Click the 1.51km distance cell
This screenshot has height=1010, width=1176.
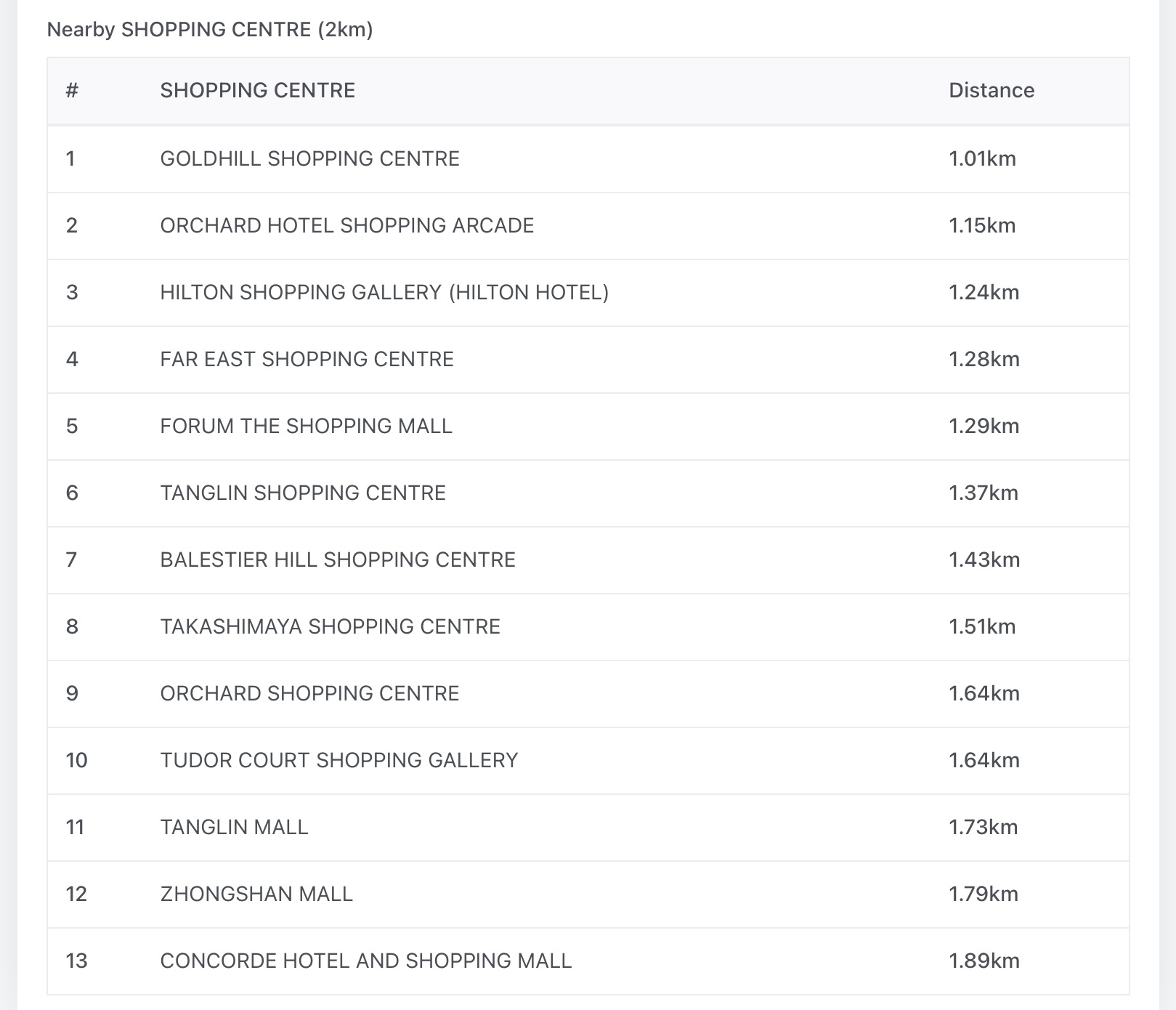982,626
